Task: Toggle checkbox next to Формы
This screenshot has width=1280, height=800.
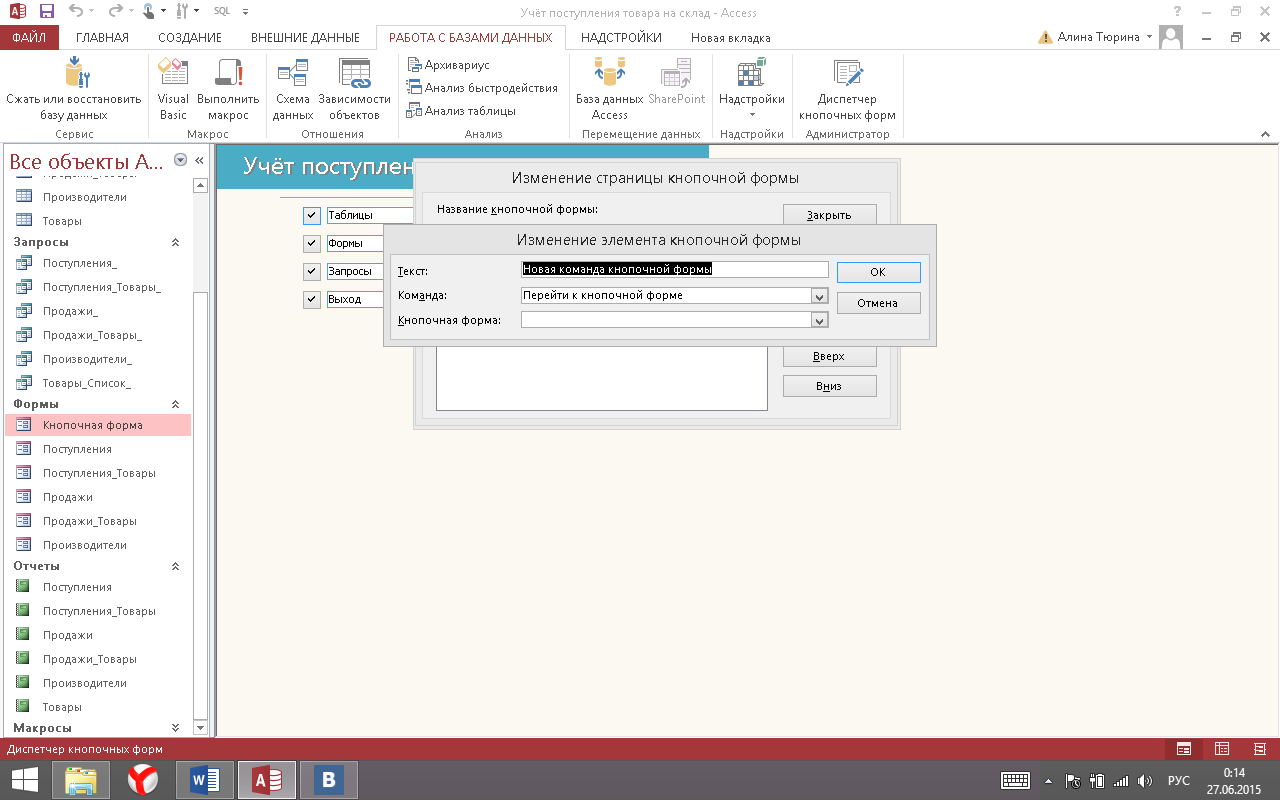Action: (x=312, y=243)
